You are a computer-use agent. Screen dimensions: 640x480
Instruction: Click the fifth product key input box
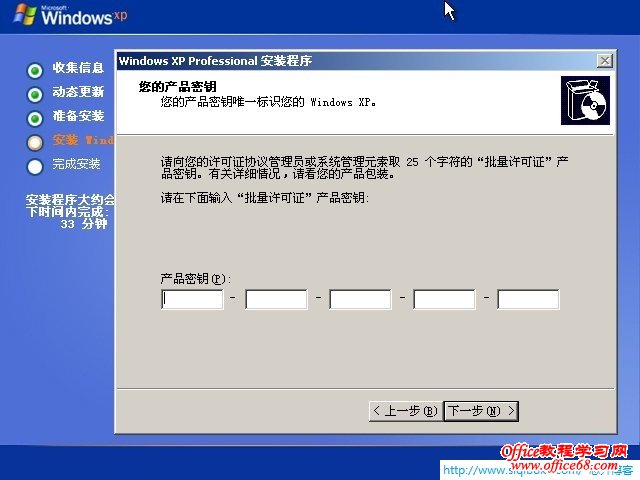coord(529,300)
